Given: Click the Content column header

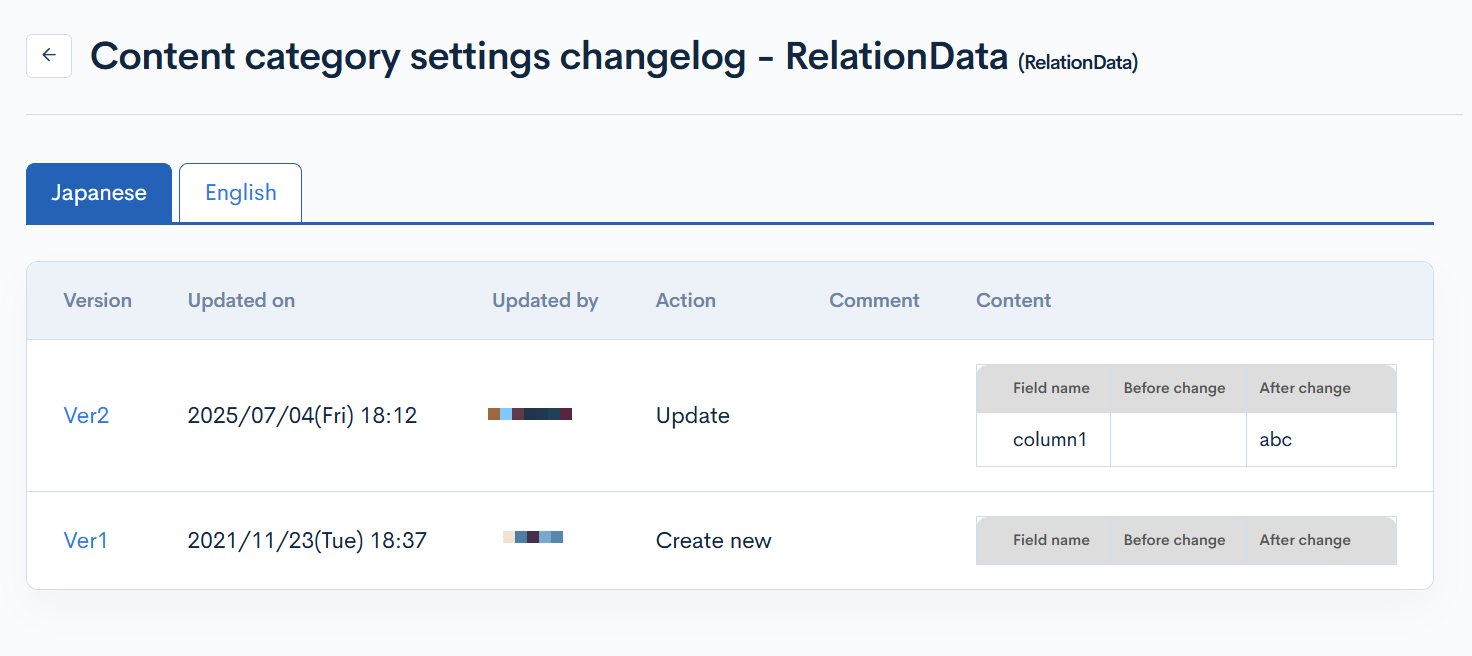Looking at the screenshot, I should point(1013,301).
